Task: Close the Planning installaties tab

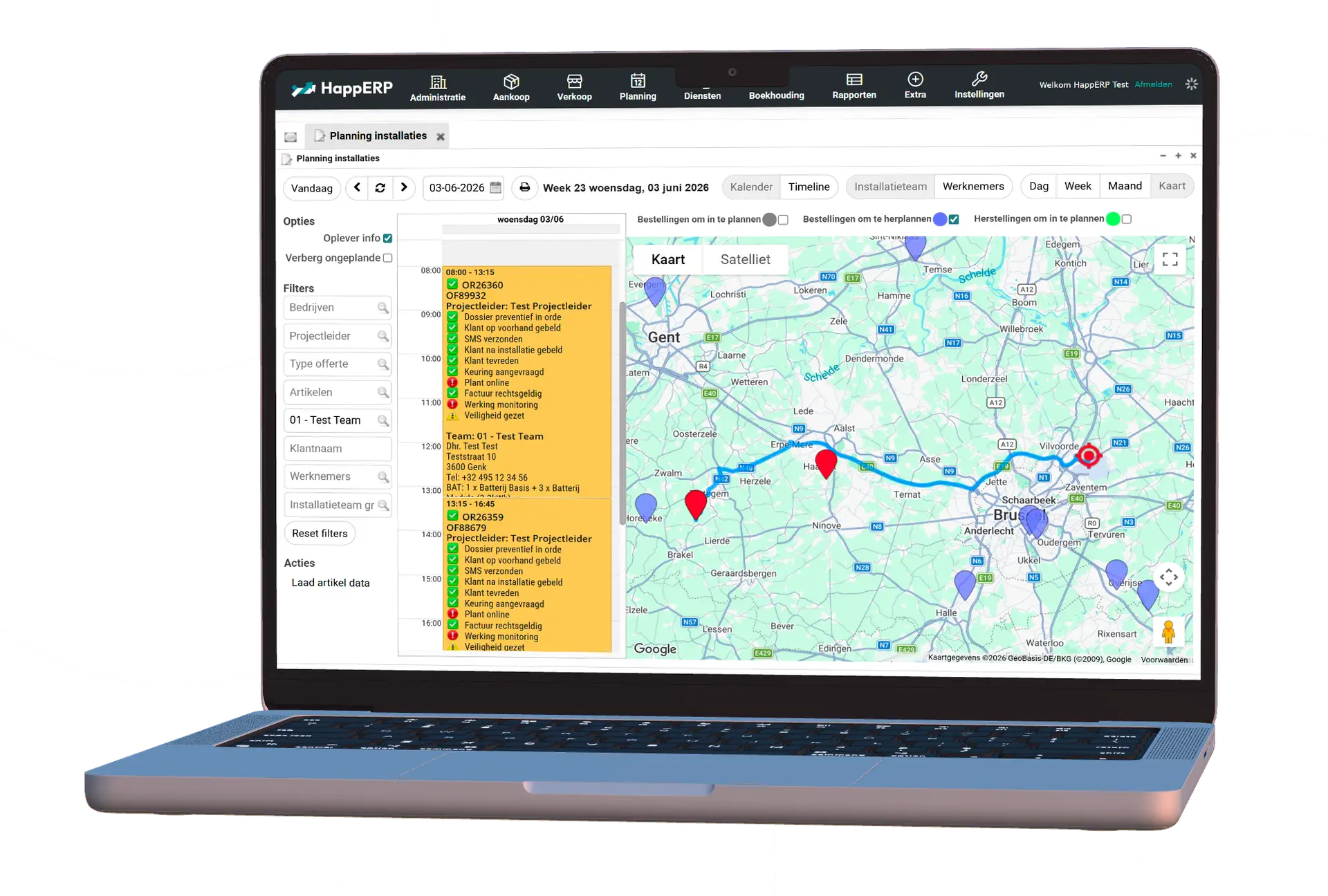Action: click(x=440, y=137)
